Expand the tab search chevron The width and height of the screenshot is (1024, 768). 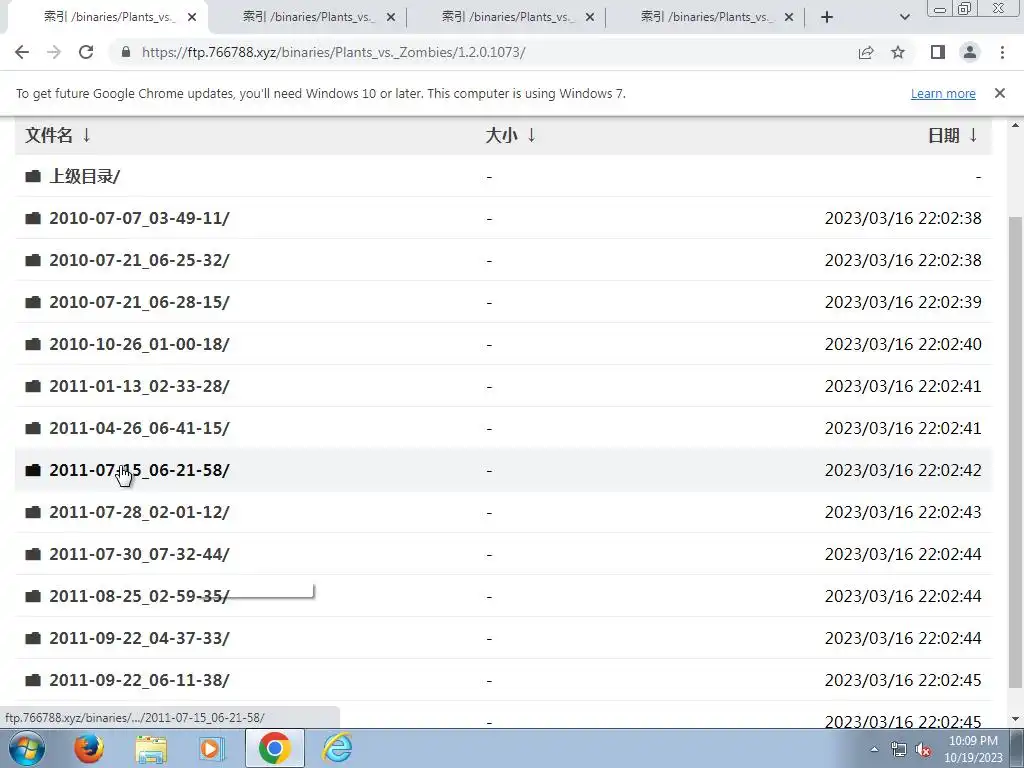[904, 18]
